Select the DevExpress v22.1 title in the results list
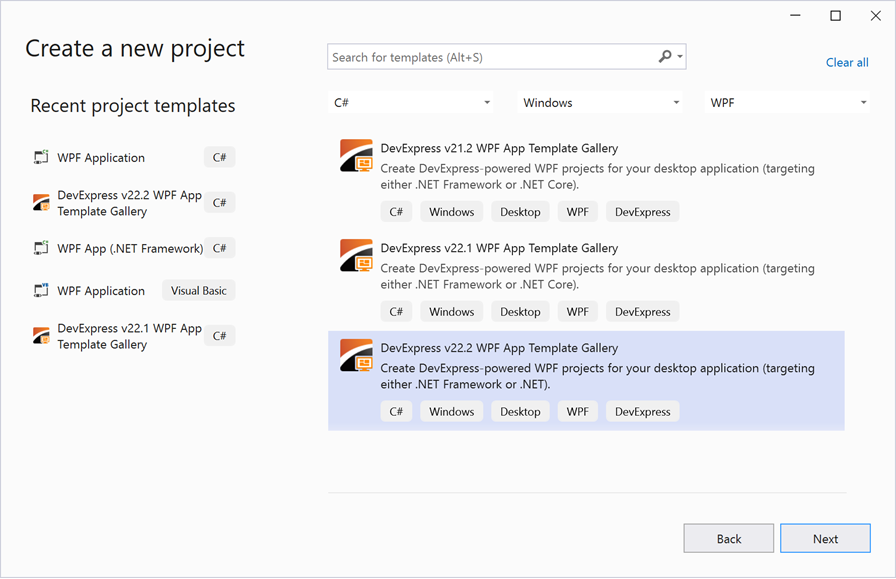This screenshot has height=579, width=896. click(x=499, y=248)
